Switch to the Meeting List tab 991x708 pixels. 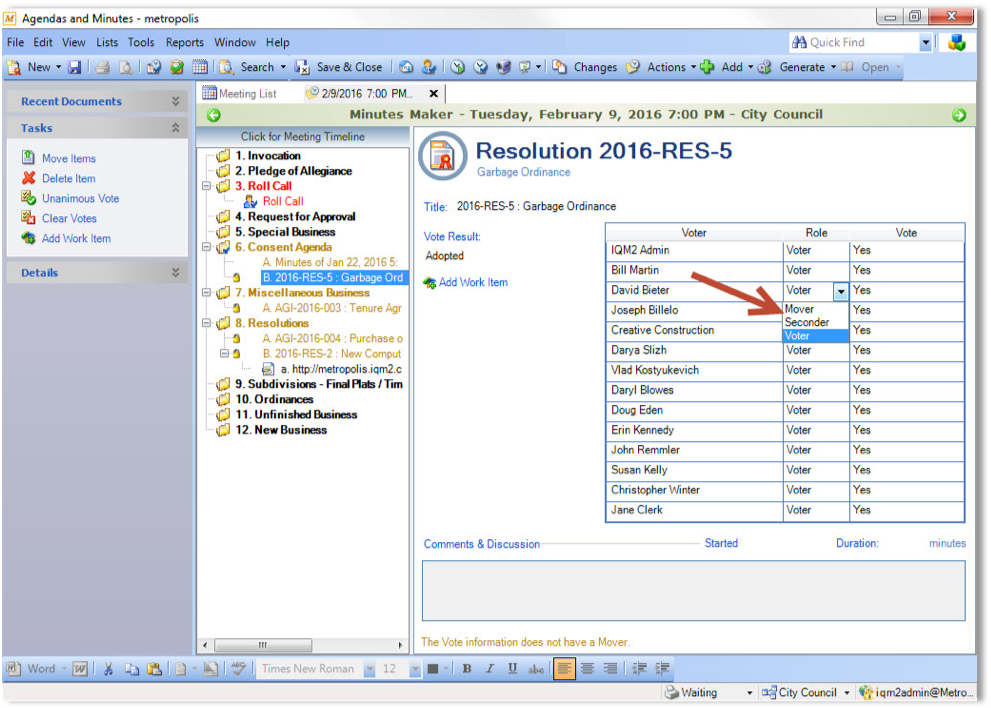240,94
